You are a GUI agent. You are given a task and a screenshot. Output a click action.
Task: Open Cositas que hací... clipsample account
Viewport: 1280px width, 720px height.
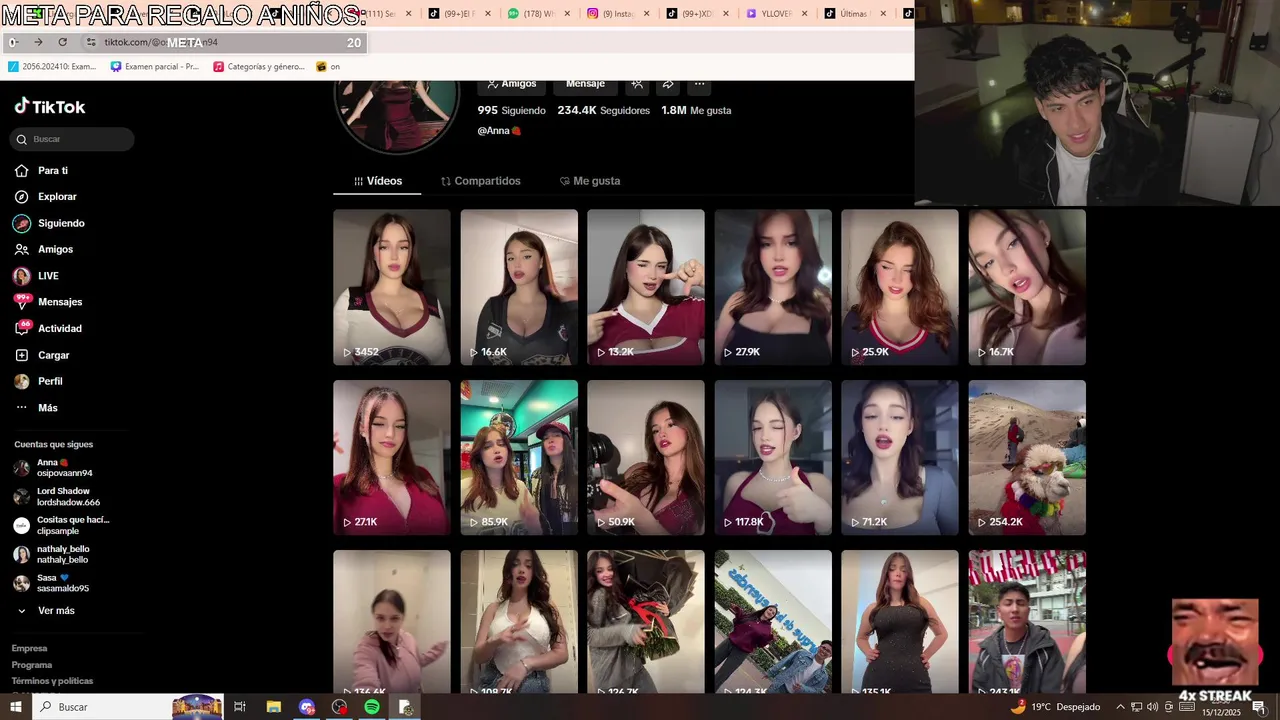point(61,526)
